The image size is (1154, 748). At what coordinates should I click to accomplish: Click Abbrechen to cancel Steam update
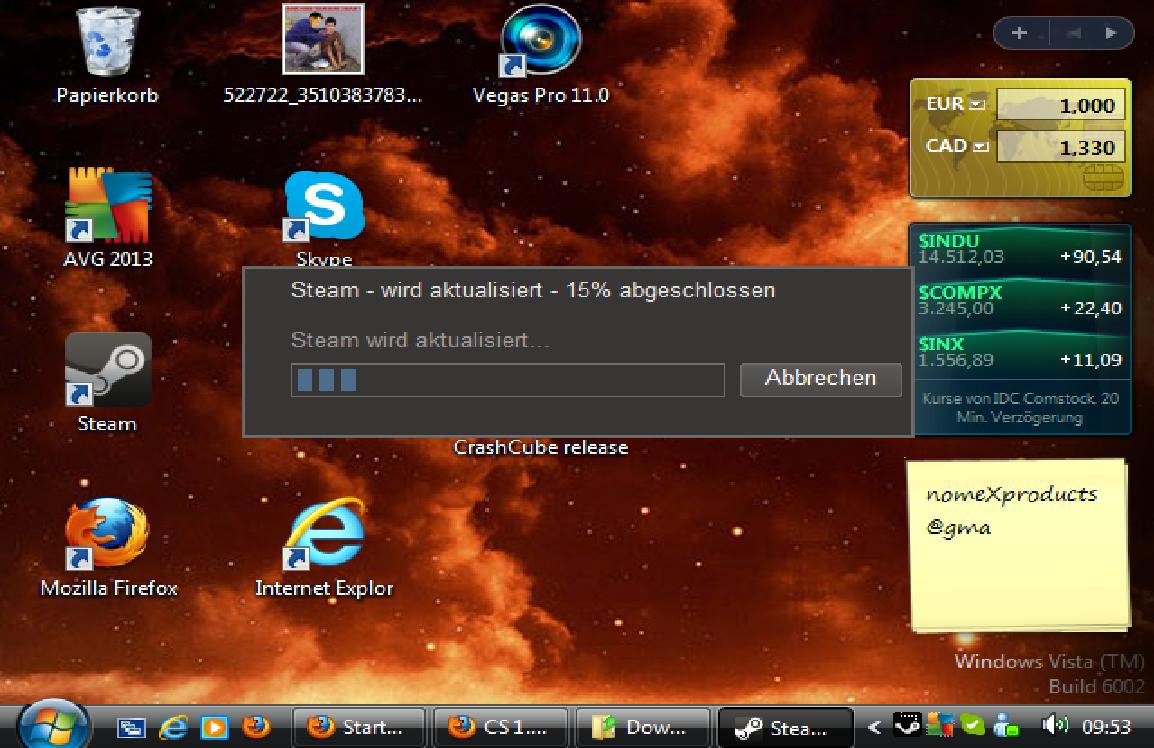(x=821, y=378)
